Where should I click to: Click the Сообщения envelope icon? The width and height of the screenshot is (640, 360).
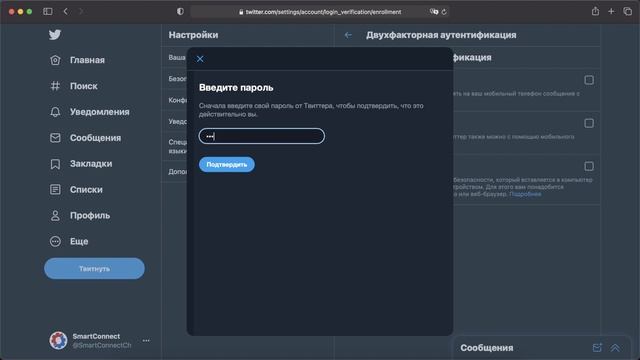click(x=55, y=138)
